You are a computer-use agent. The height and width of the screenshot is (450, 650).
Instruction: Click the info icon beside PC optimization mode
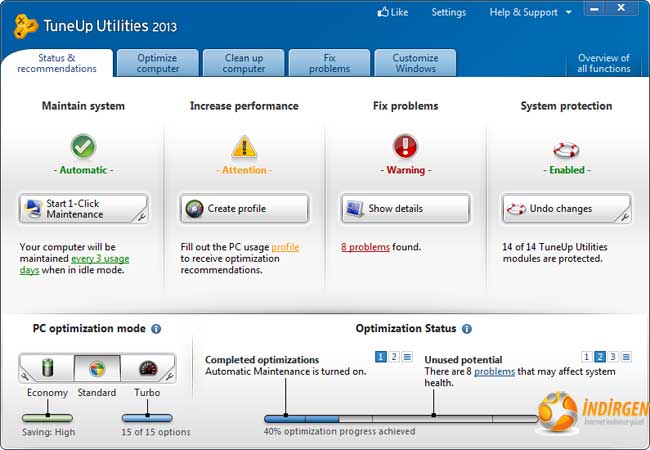point(156,329)
